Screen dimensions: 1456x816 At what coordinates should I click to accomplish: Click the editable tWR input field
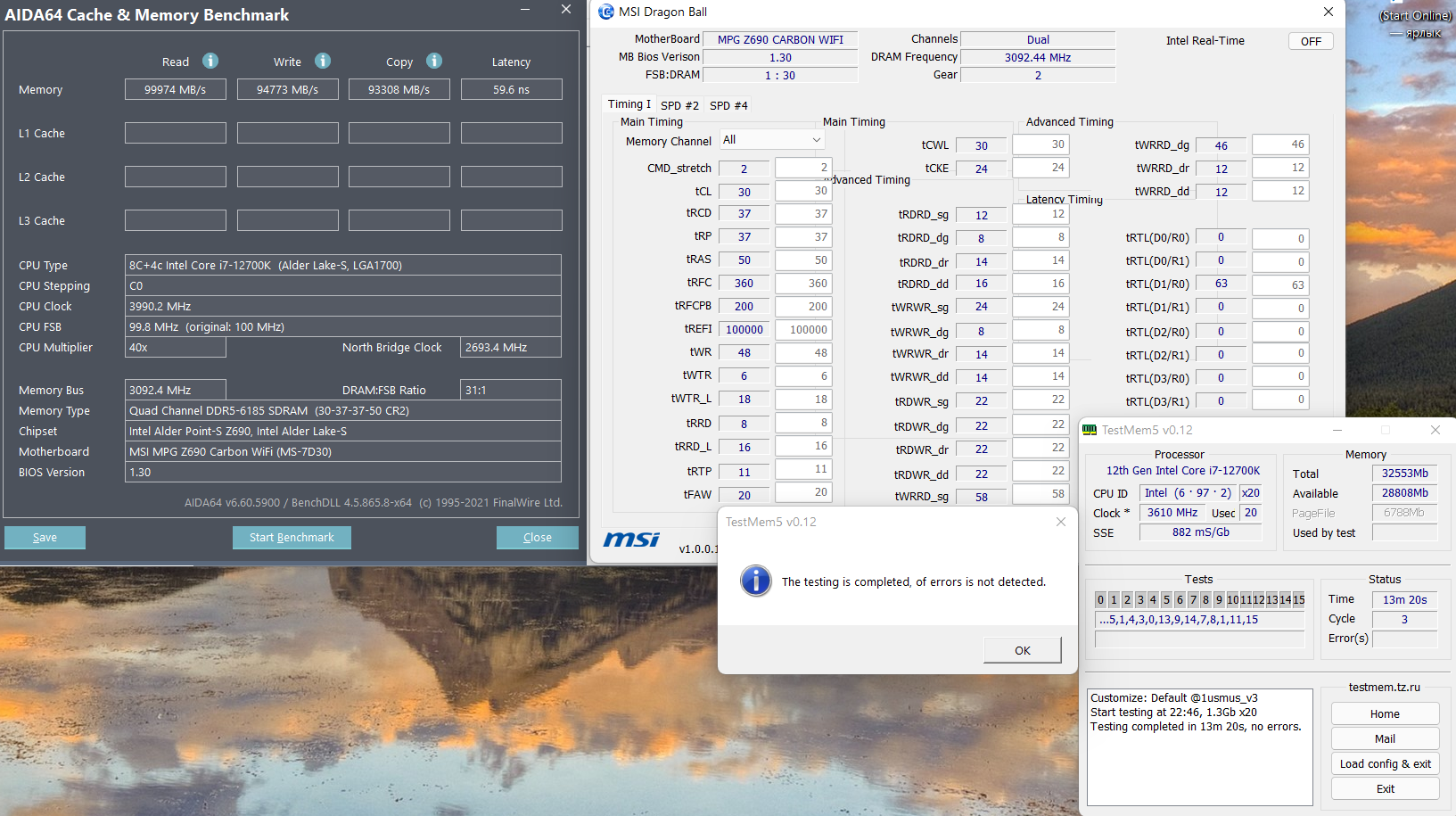click(x=803, y=353)
